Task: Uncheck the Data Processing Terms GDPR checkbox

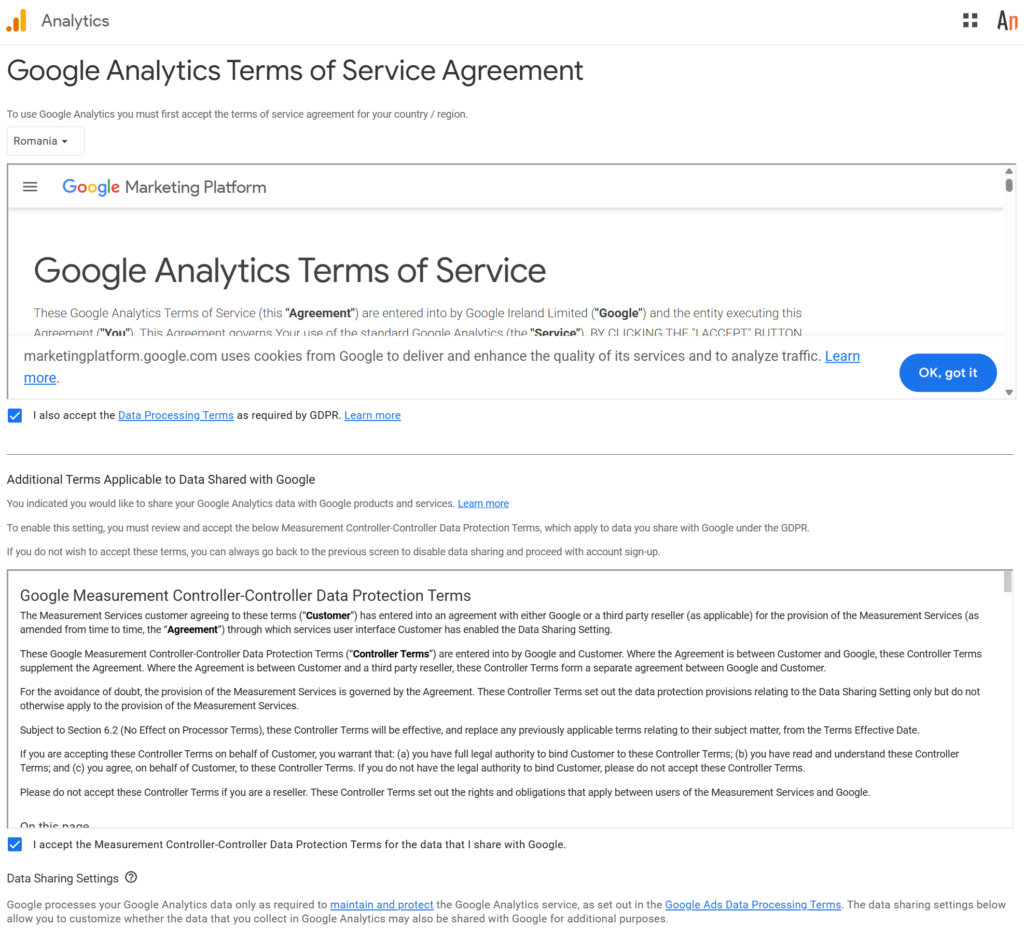Action: [15, 415]
